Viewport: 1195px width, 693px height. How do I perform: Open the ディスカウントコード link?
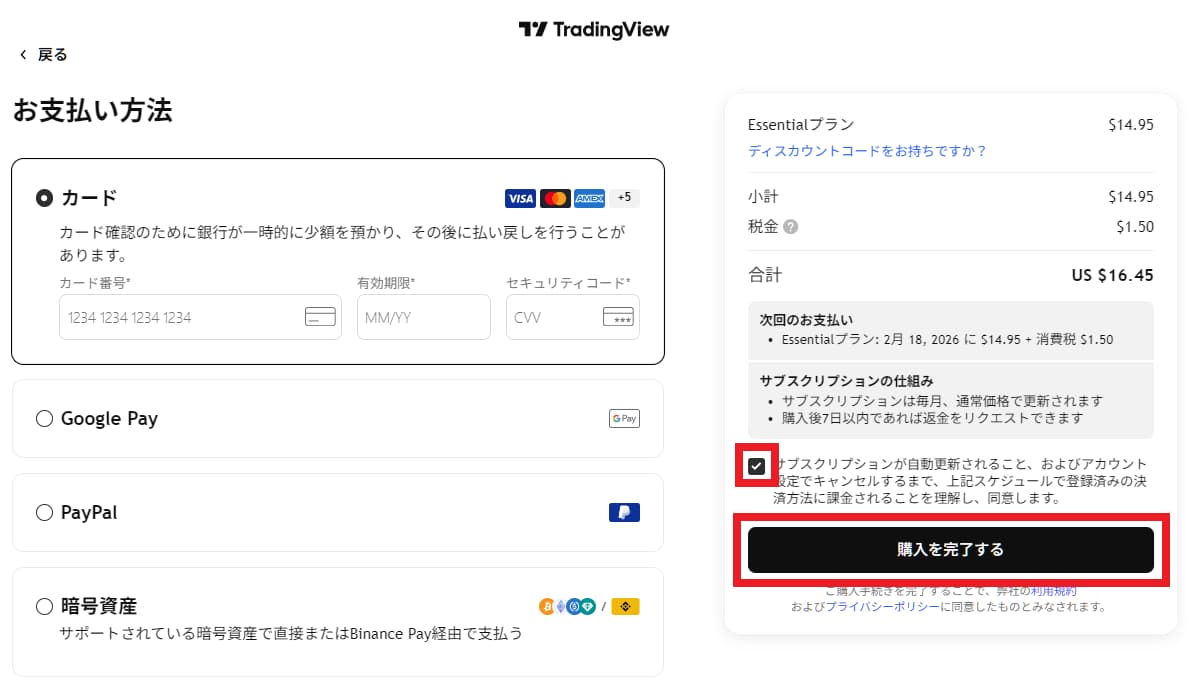tap(867, 151)
